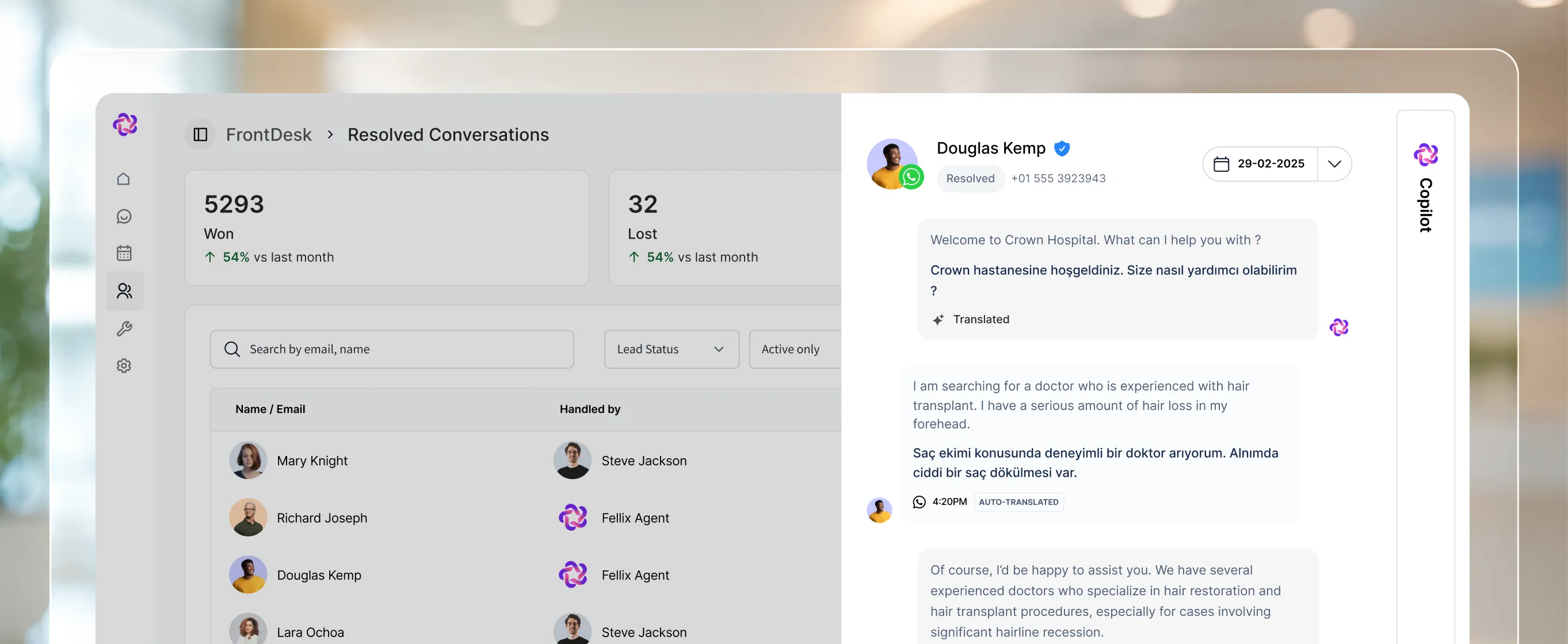Viewport: 1568px width, 644px height.
Task: Select the Mary Knight row
Action: [x=526, y=461]
